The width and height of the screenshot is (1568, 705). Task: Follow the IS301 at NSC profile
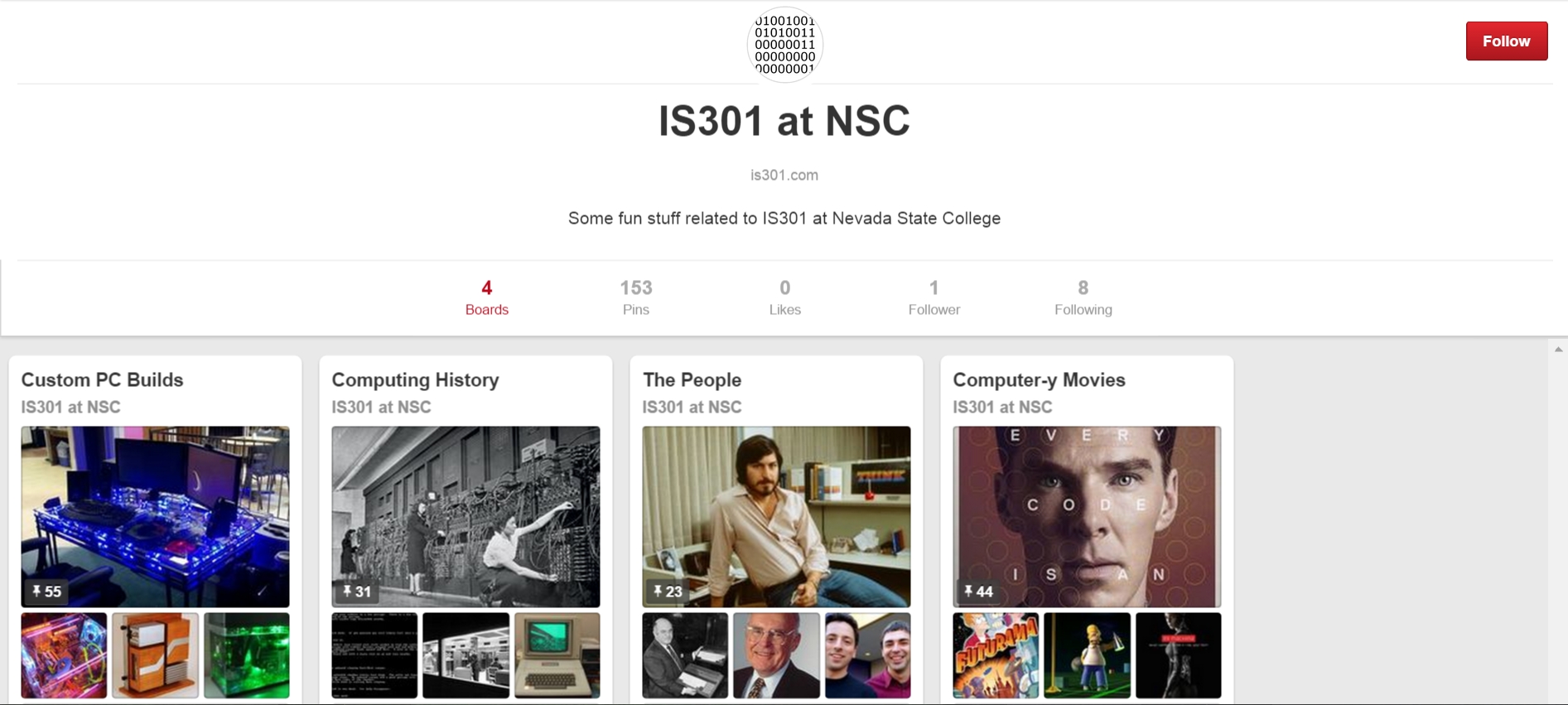click(1506, 41)
